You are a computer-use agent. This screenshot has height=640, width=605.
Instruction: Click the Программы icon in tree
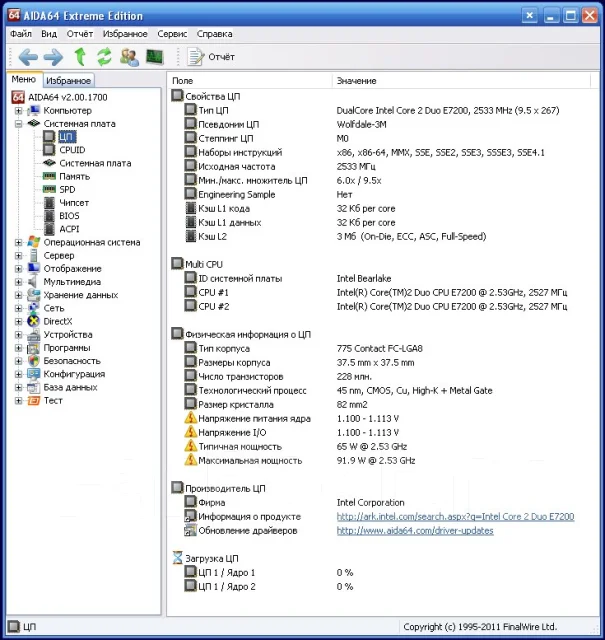(x=33, y=348)
